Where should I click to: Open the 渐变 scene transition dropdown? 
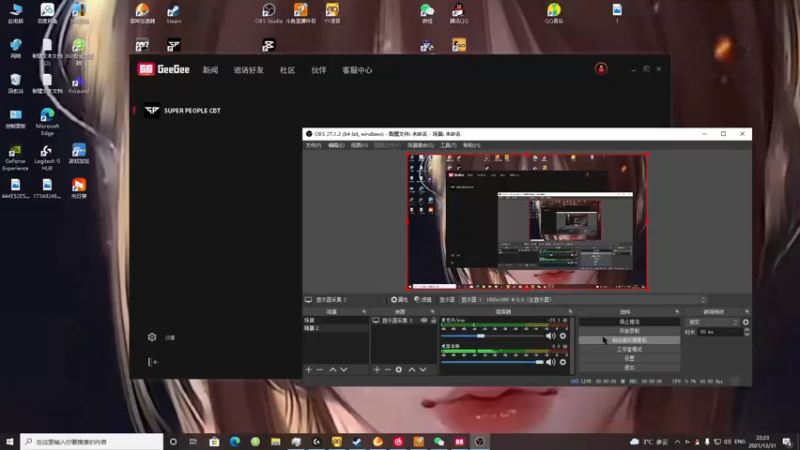(713, 322)
